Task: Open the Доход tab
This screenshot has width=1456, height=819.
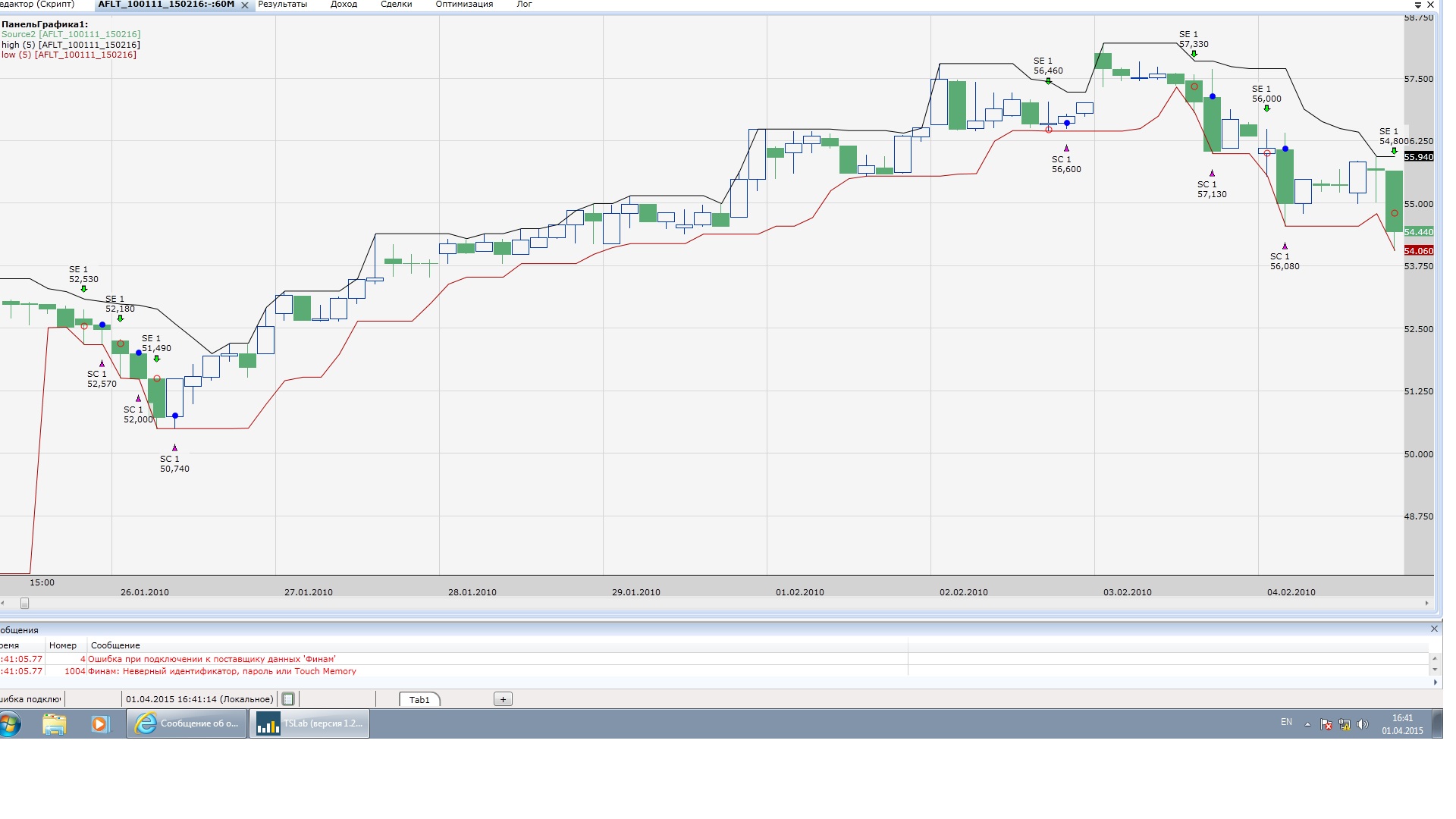Action: (344, 5)
